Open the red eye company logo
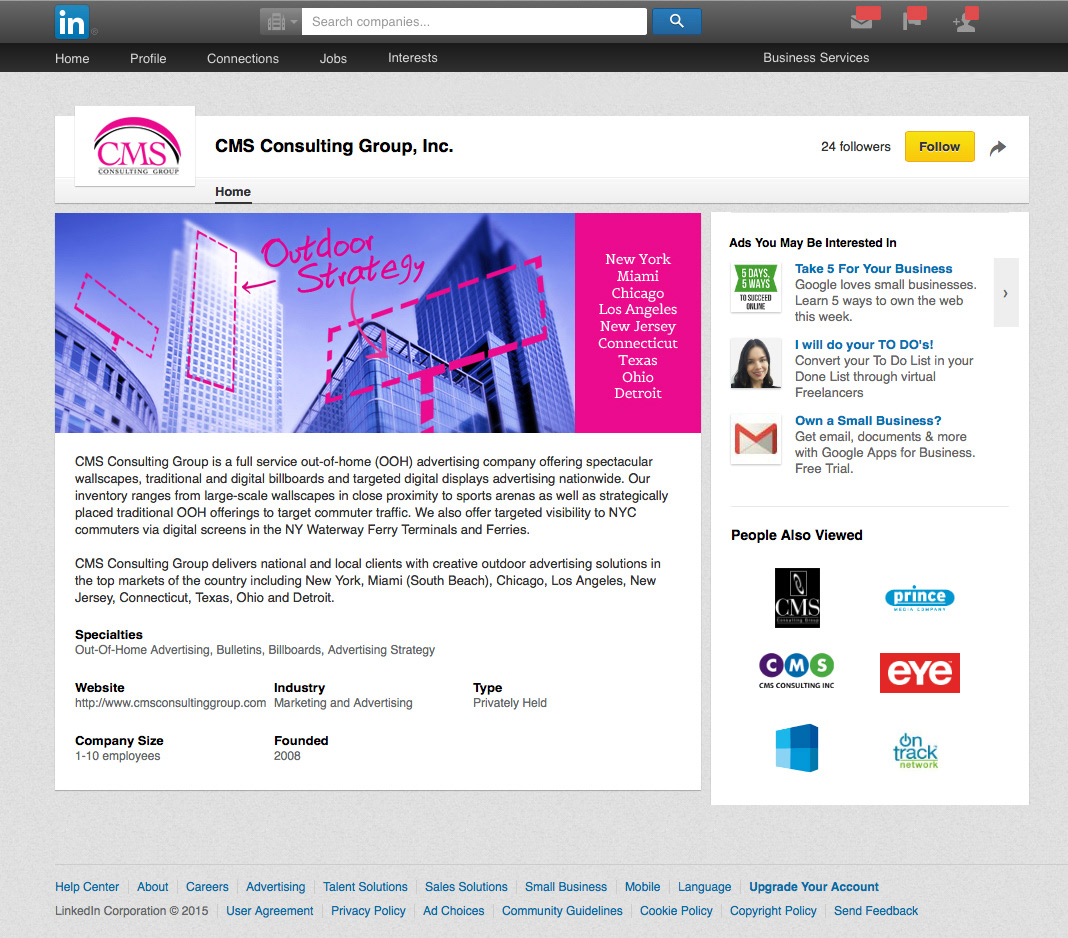The width and height of the screenshot is (1068, 938). (x=920, y=672)
